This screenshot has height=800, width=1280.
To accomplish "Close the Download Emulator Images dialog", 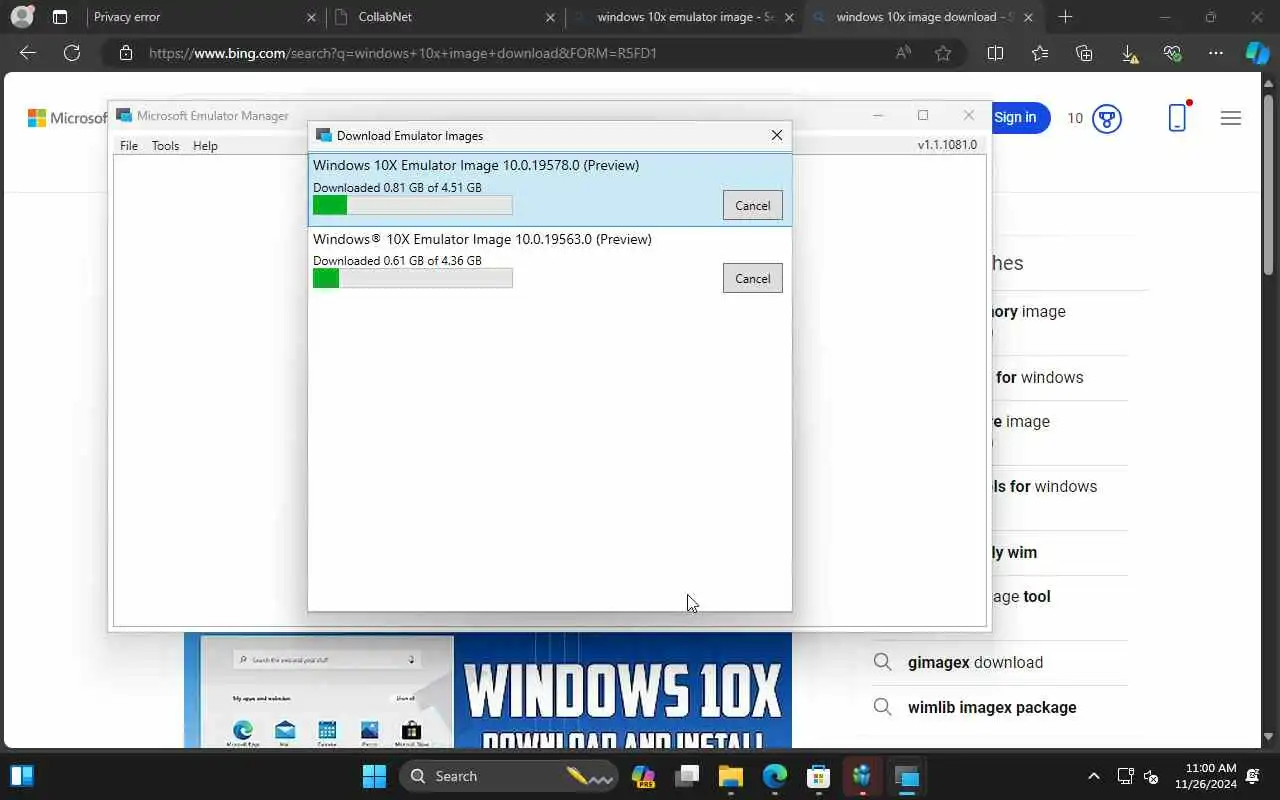I will point(776,135).
